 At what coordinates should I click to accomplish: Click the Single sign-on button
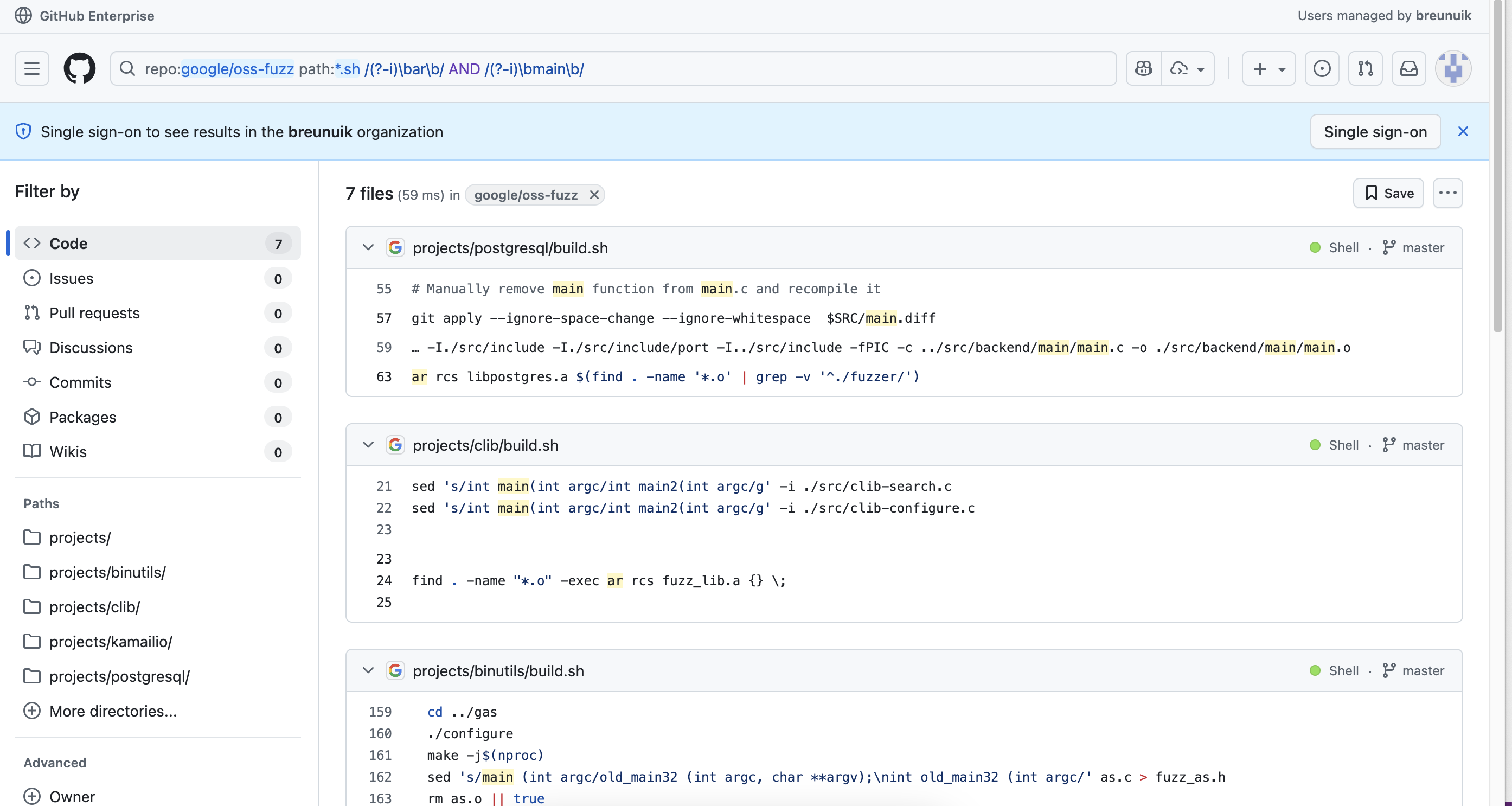coord(1375,131)
